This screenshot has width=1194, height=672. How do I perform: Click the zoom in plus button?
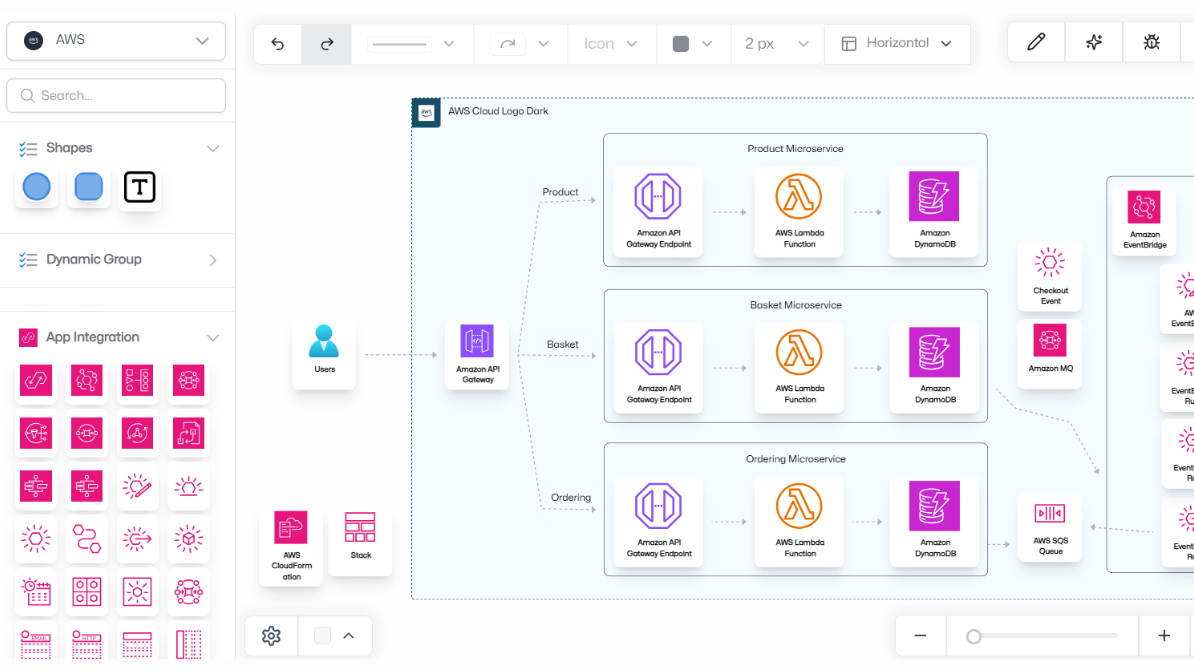(x=1164, y=636)
